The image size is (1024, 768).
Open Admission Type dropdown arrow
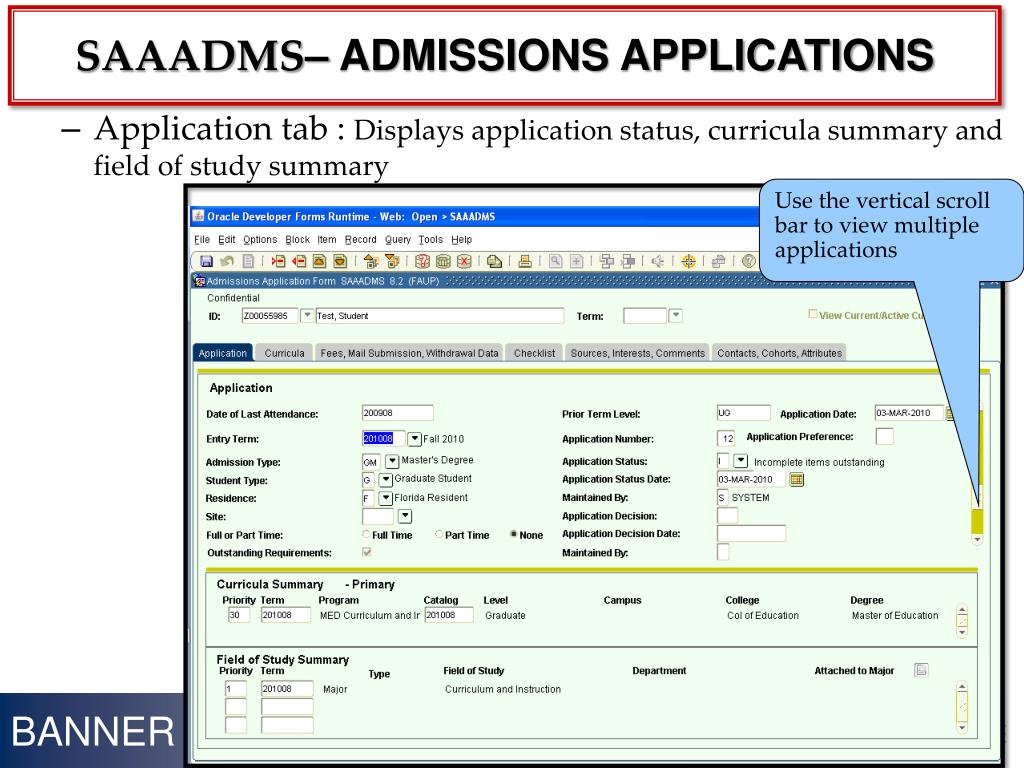392,462
